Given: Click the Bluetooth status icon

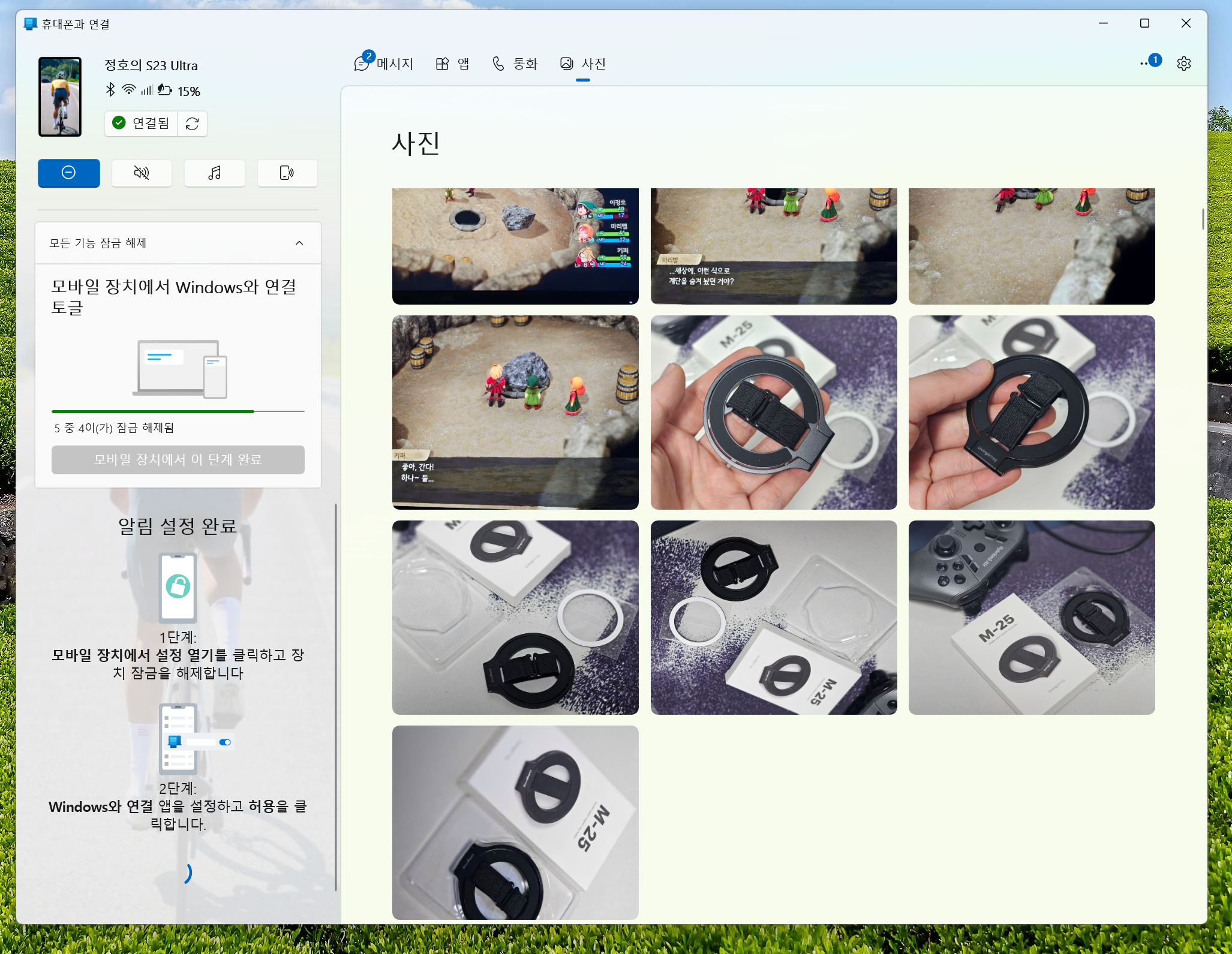Looking at the screenshot, I should [x=110, y=90].
